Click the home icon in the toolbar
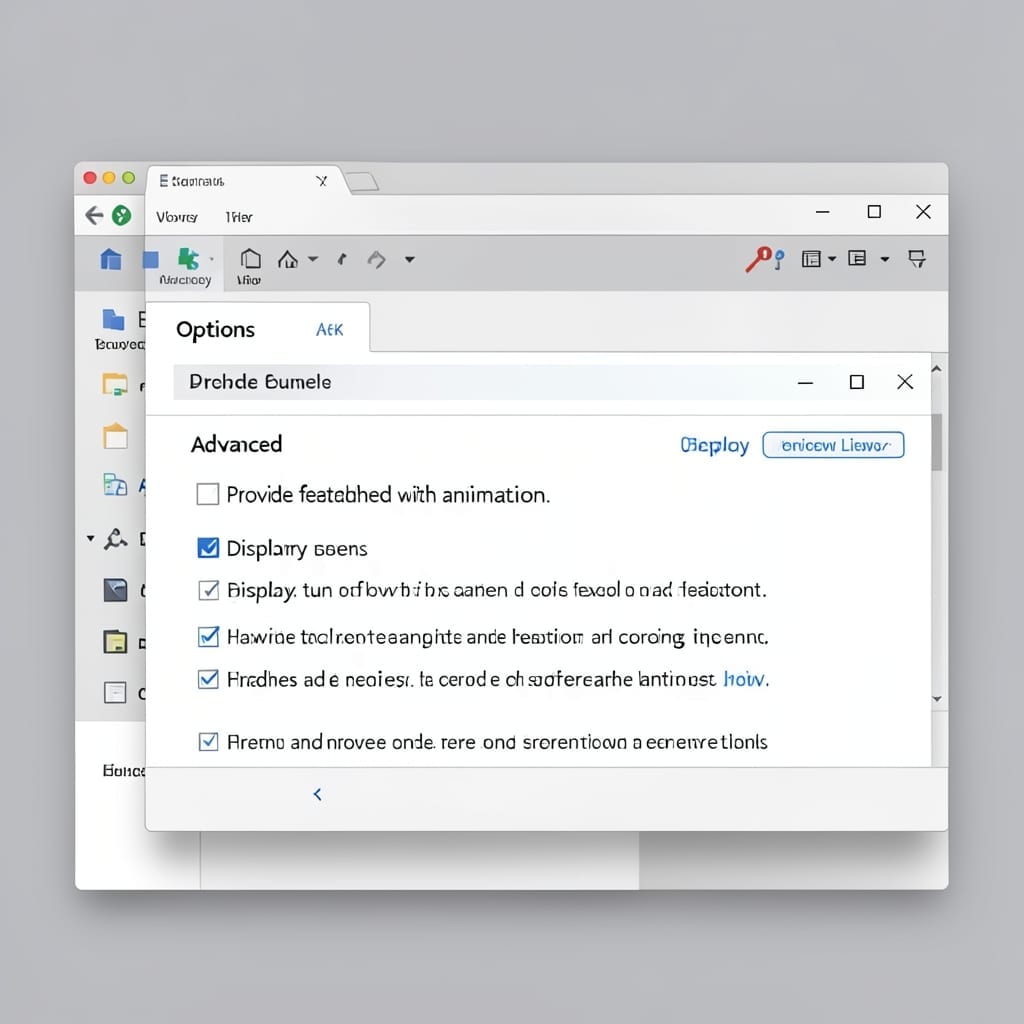Viewport: 1024px width, 1024px height. (x=287, y=259)
